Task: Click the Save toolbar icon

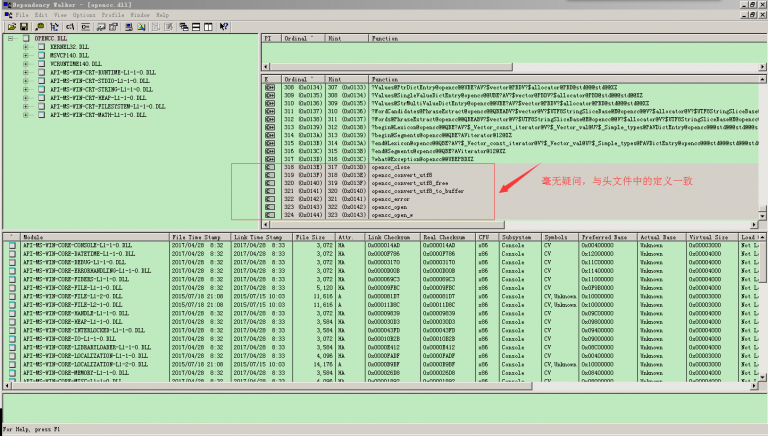Action: click(x=23, y=26)
